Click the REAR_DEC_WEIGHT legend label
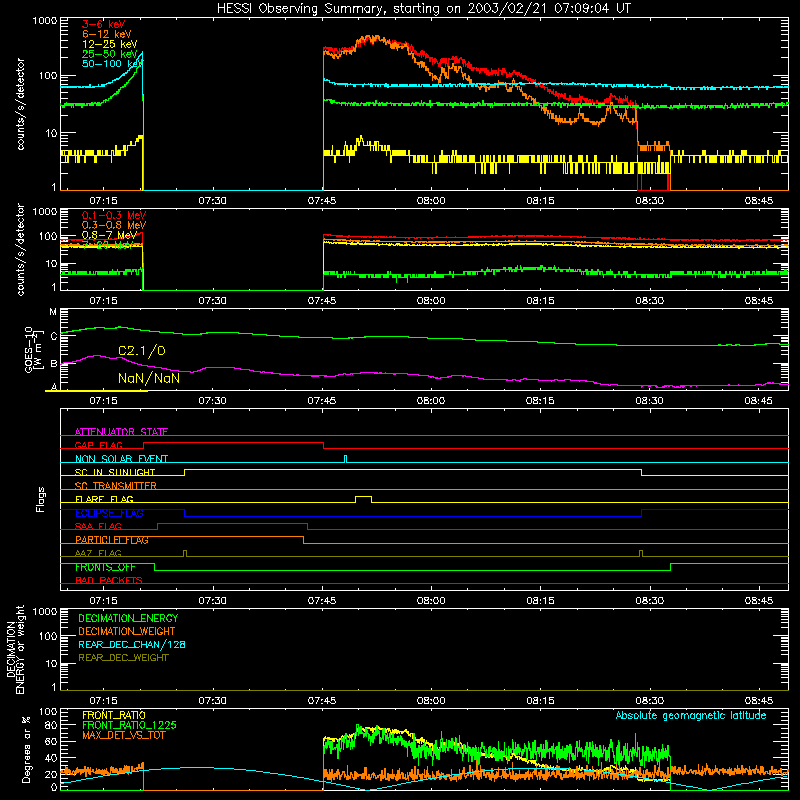Screen dimensions: 800x800 pos(123,658)
